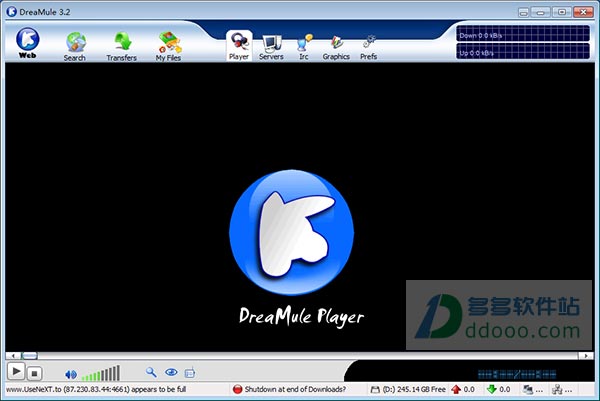This screenshot has height=401, width=600.
Task: Open the My Files section
Action: click(x=168, y=46)
